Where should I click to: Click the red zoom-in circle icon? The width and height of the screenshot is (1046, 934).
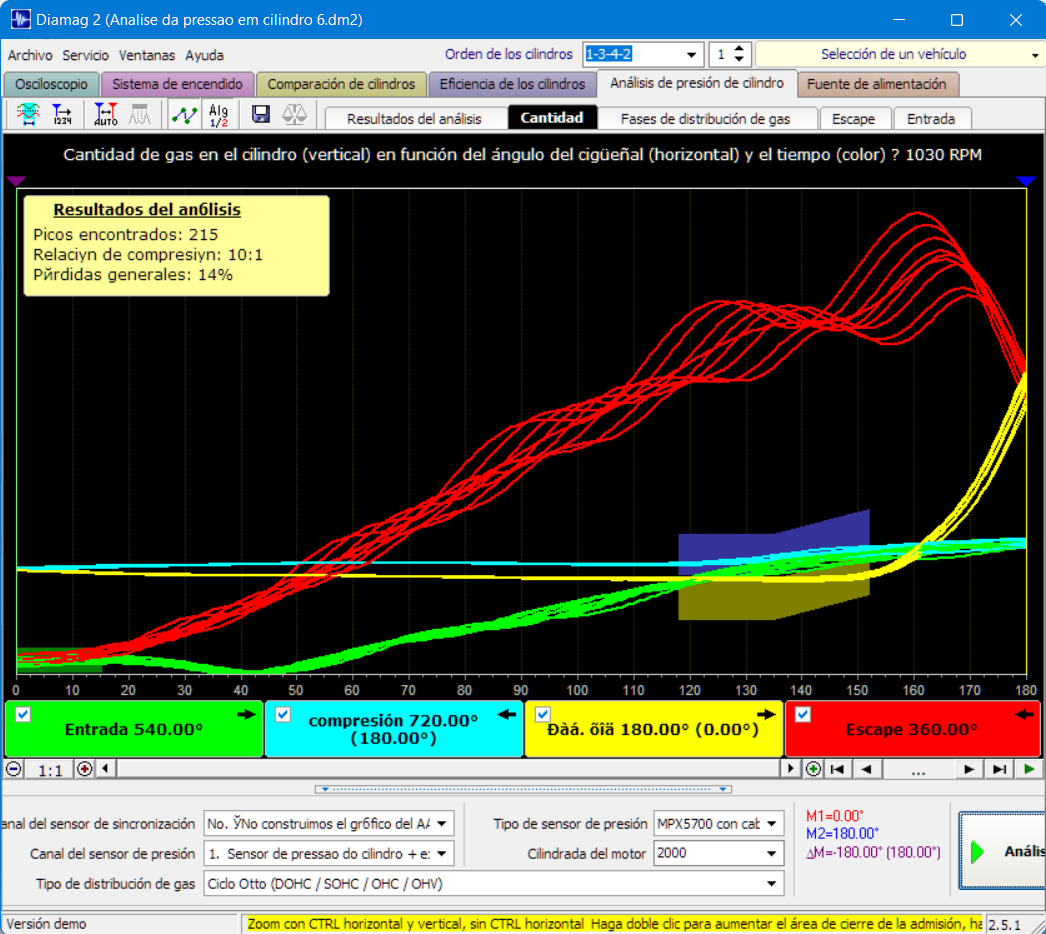(x=85, y=769)
